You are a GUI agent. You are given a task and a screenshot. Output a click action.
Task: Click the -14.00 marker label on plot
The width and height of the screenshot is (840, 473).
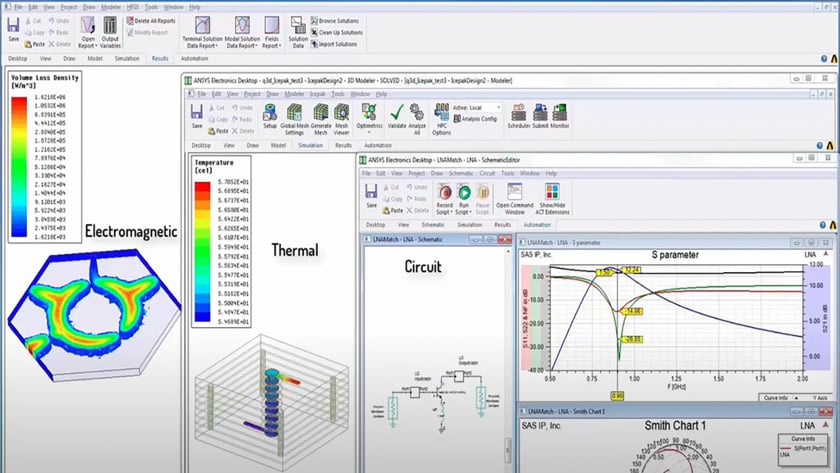click(x=632, y=311)
